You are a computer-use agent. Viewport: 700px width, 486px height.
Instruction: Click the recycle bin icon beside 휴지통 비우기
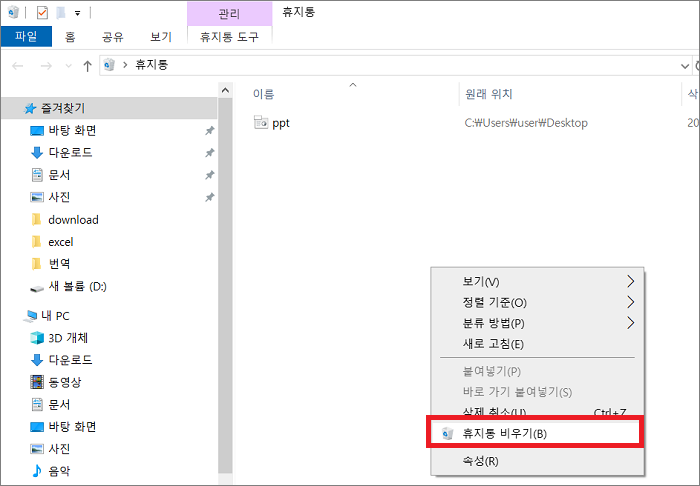(447, 433)
